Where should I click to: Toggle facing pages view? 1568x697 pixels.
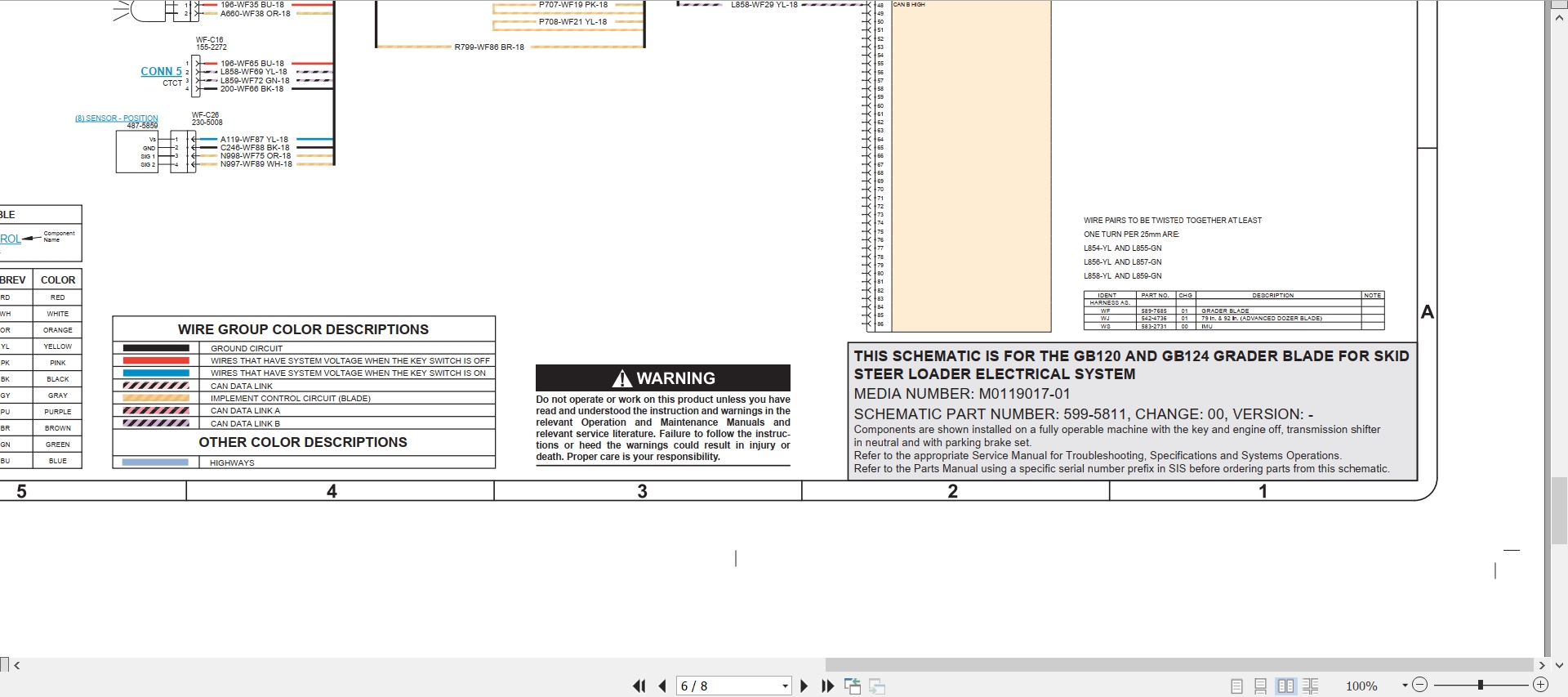(x=1285, y=686)
